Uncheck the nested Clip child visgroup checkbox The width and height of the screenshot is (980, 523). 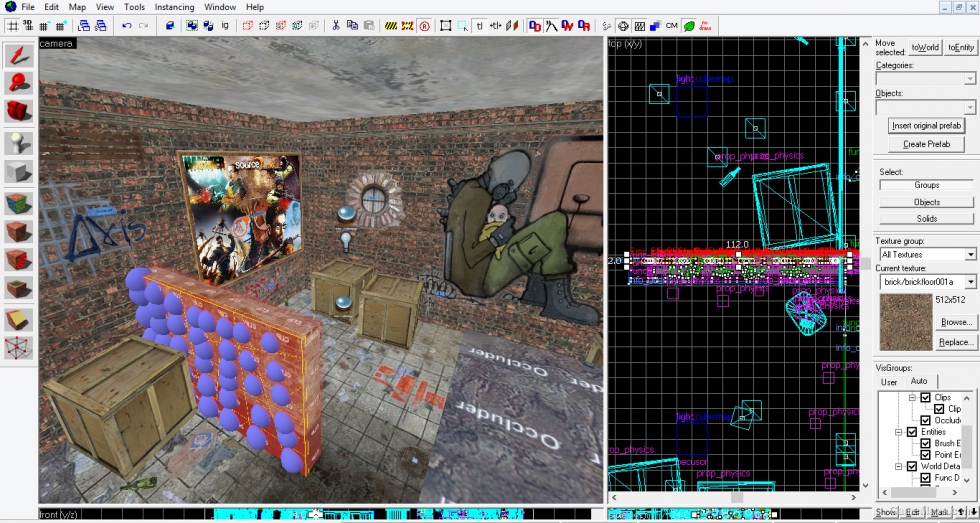click(x=939, y=409)
